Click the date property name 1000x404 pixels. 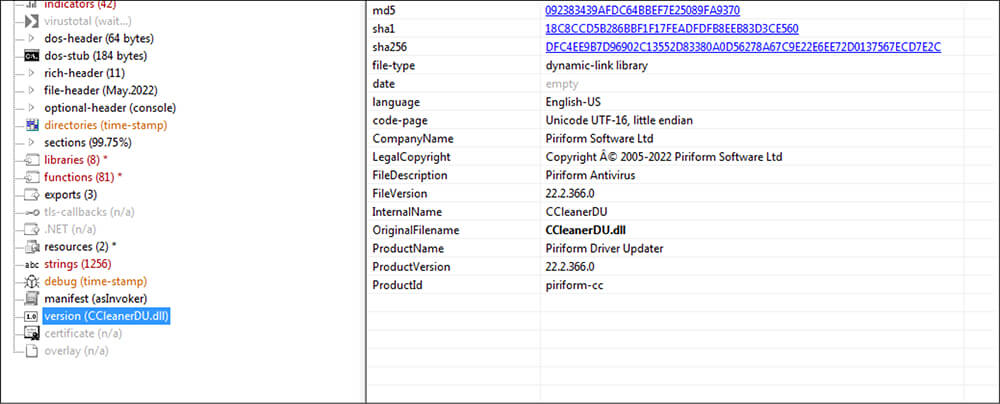pos(383,84)
